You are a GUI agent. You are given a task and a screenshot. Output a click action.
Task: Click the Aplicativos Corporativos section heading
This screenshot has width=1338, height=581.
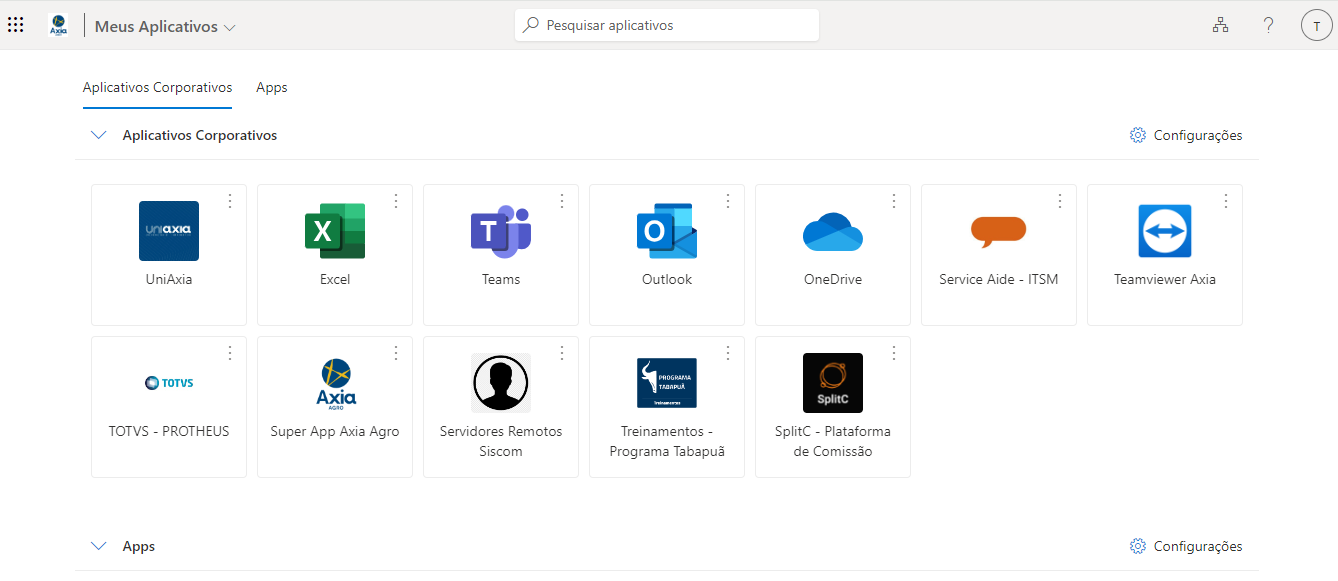pos(200,135)
